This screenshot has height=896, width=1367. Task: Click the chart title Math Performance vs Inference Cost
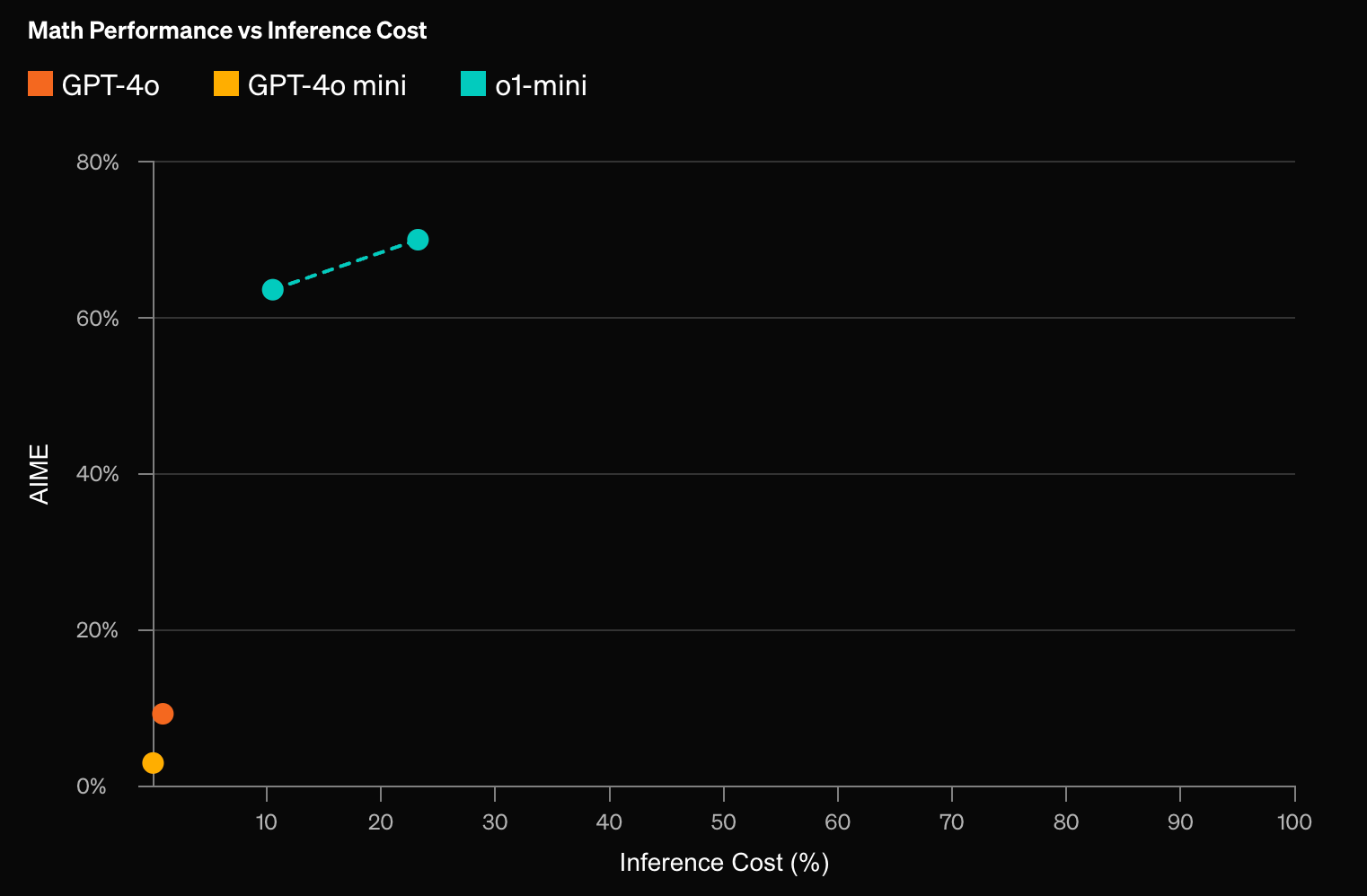(227, 31)
